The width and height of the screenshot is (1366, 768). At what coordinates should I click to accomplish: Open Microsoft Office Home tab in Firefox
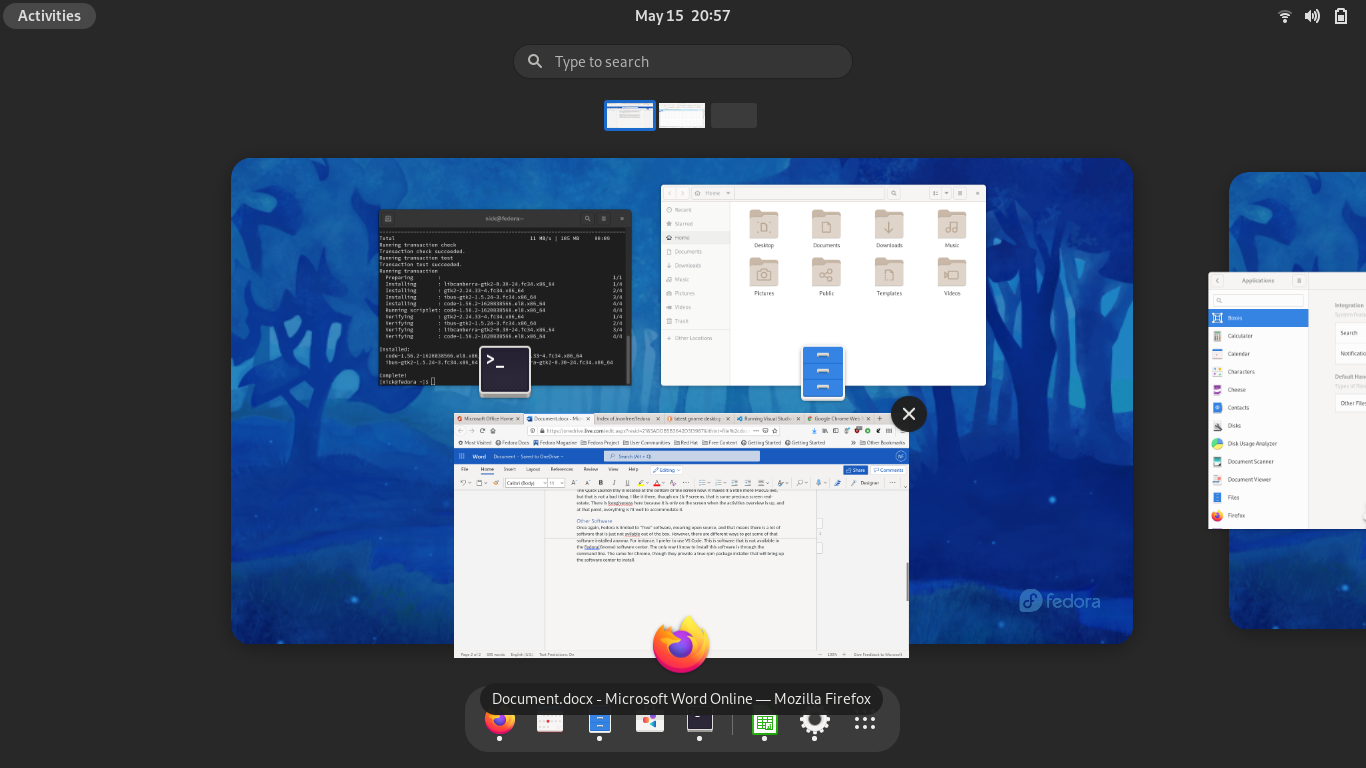[488, 419]
